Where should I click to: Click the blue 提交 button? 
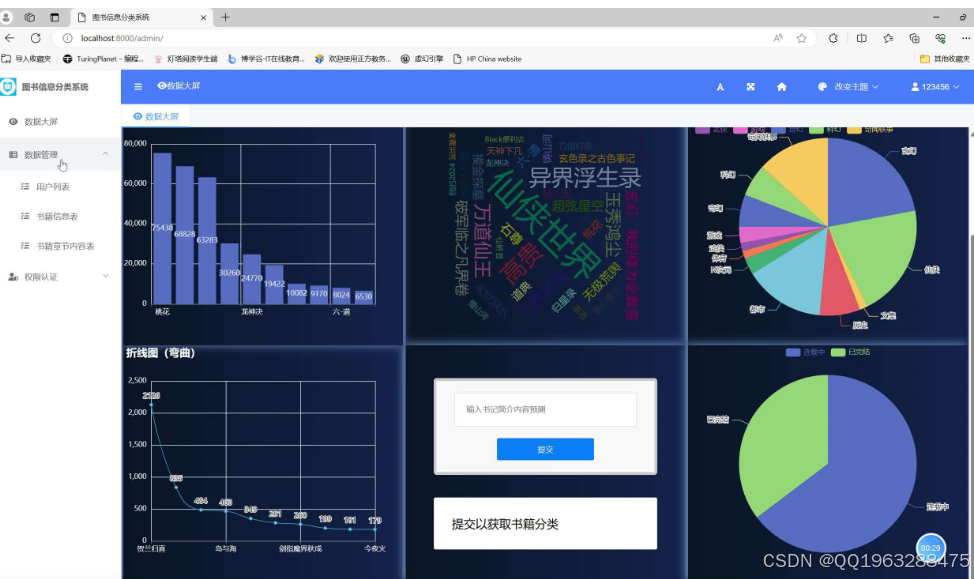545,449
